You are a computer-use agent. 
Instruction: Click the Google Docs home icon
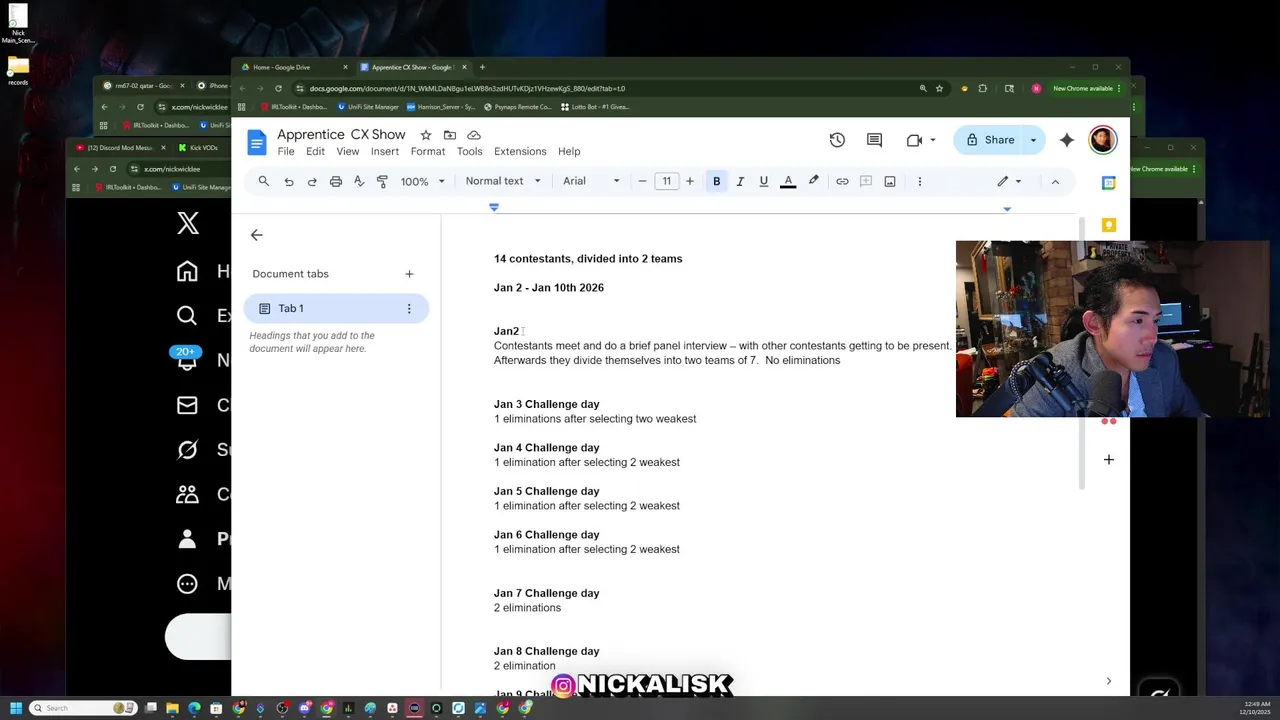pyautogui.click(x=257, y=142)
